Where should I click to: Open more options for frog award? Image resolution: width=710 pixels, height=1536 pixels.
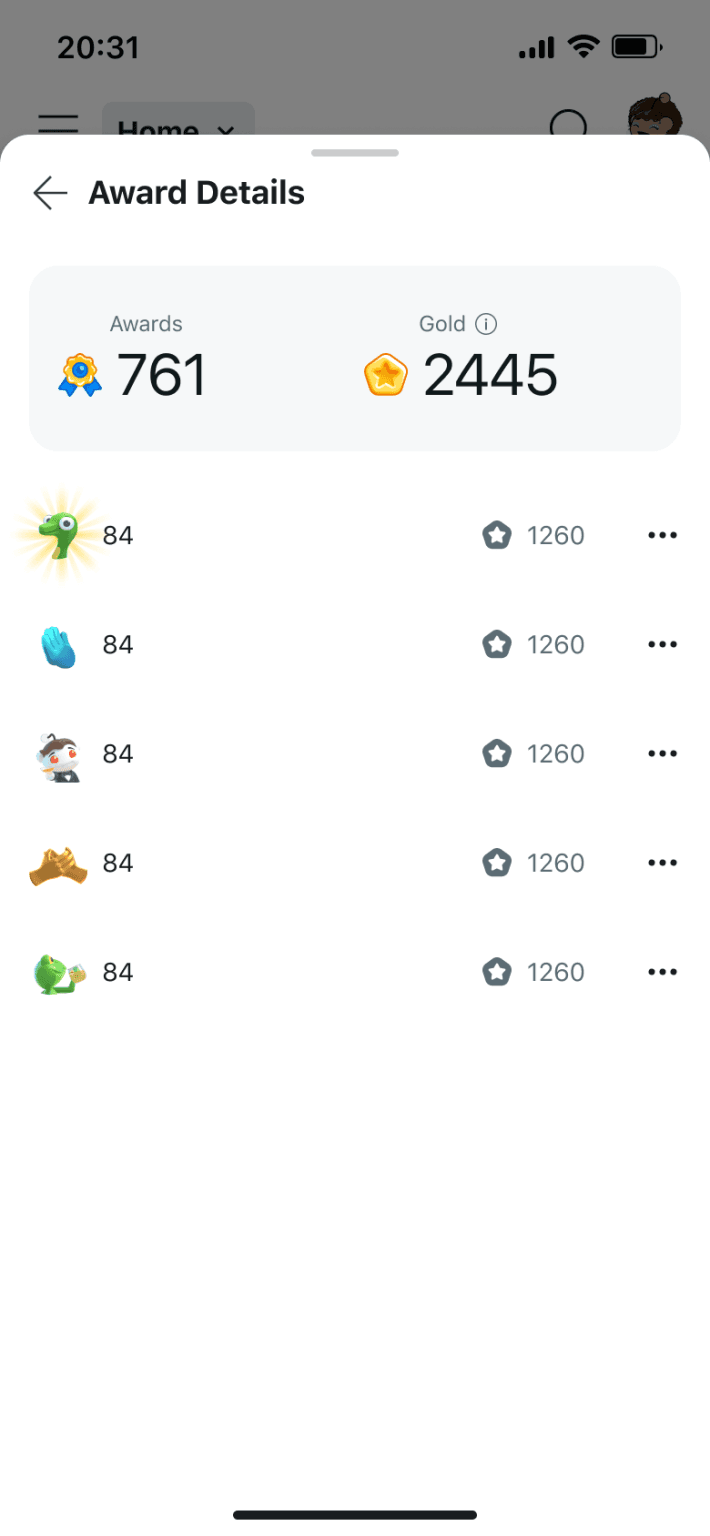tap(662, 972)
